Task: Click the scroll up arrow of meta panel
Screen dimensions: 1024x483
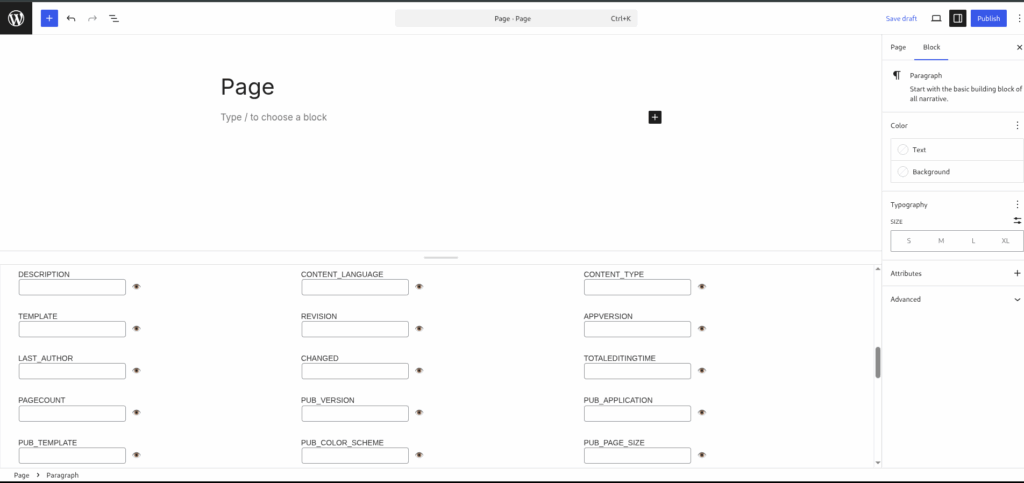Action: coord(878,268)
